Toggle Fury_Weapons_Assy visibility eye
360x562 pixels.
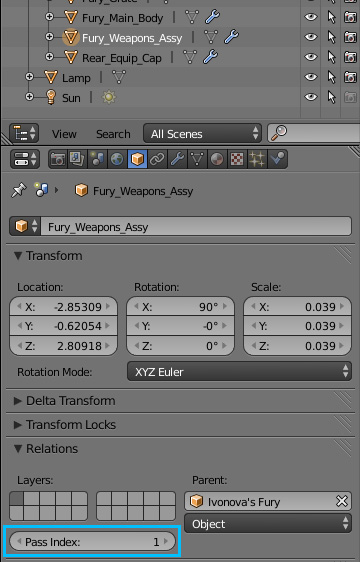tap(311, 37)
